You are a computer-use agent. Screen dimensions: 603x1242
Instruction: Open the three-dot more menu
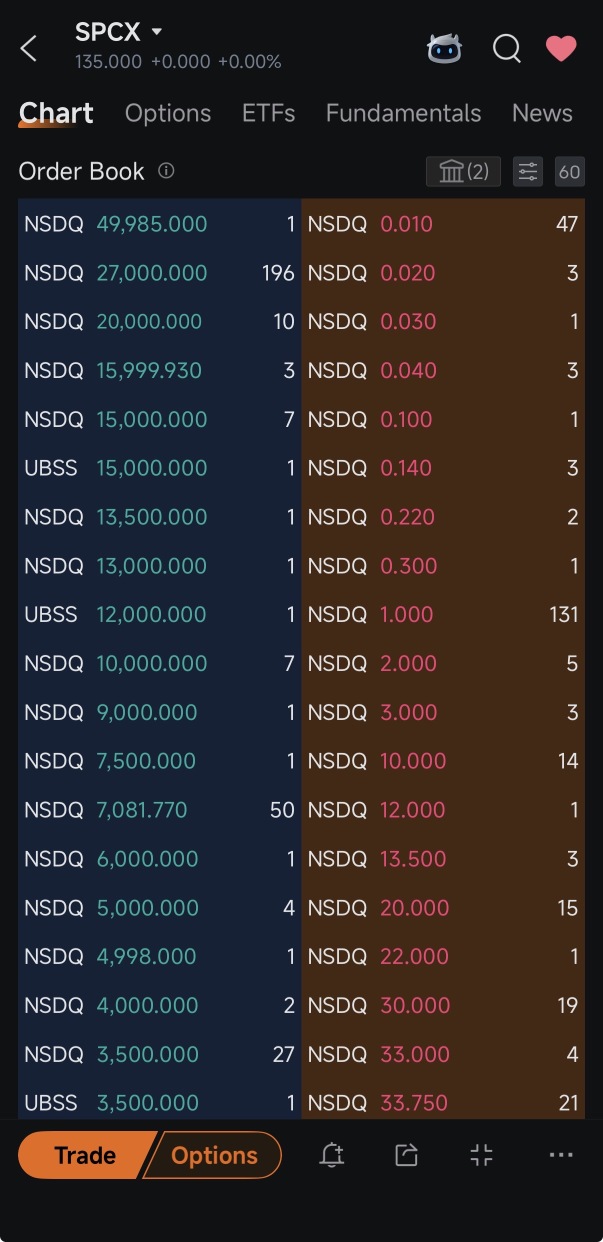561,1156
